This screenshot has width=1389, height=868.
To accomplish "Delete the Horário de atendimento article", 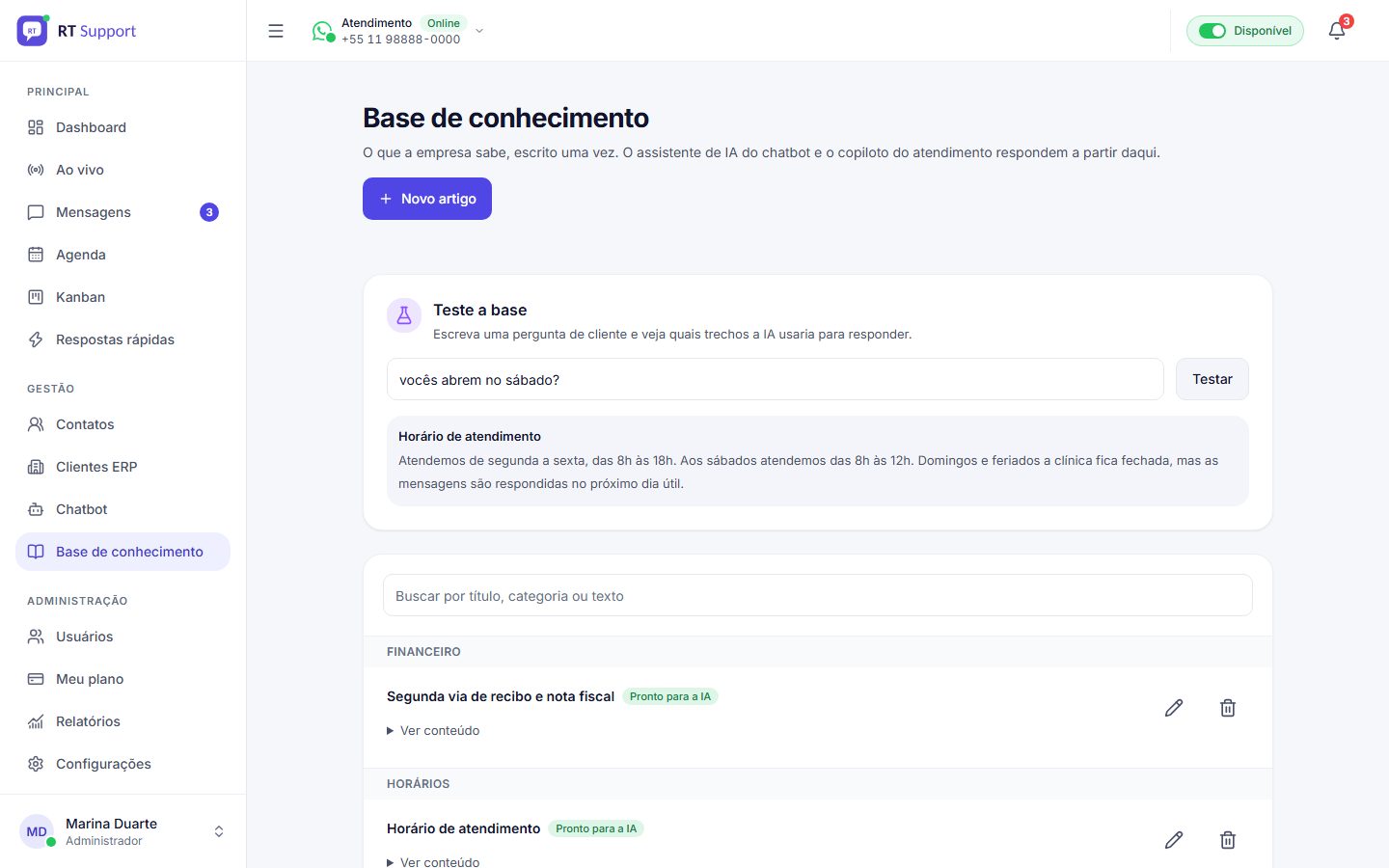I will [1228, 840].
